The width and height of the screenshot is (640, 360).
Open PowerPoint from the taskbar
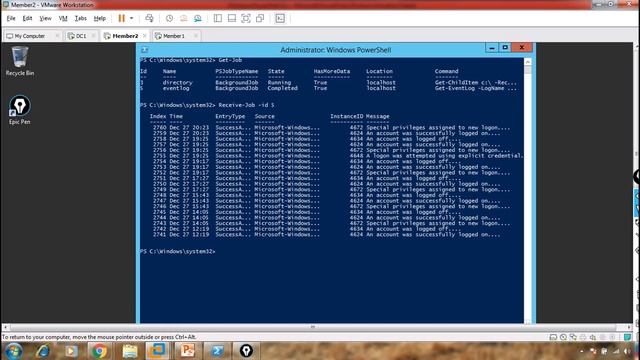point(187,351)
